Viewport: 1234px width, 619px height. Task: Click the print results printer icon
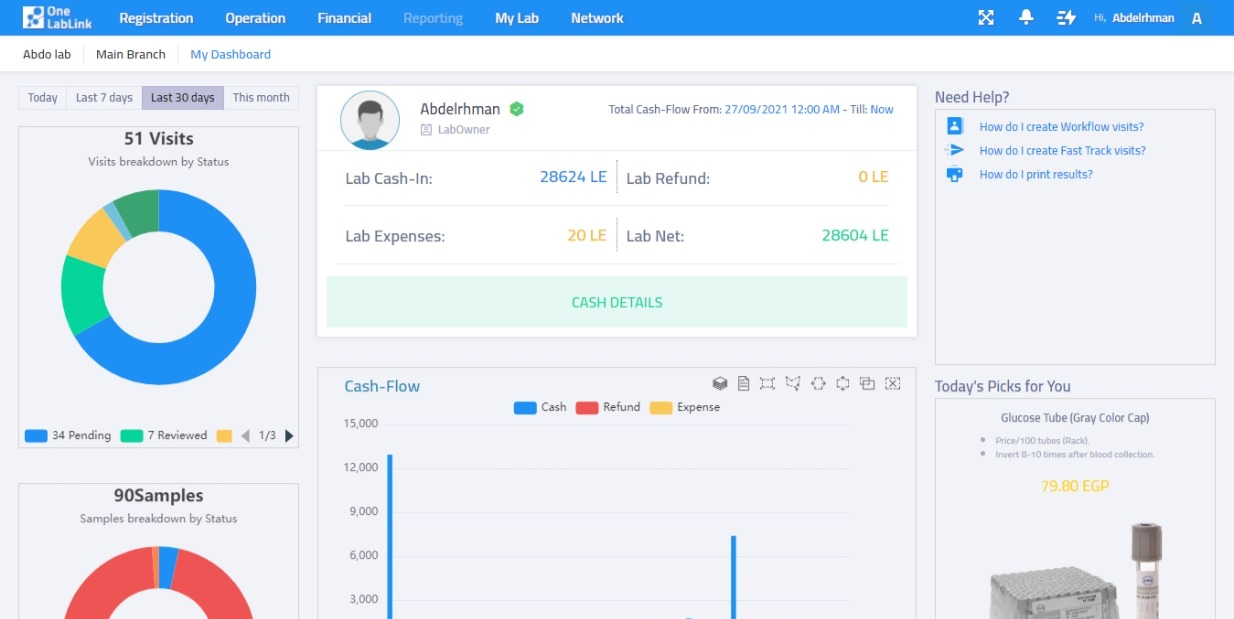(955, 174)
